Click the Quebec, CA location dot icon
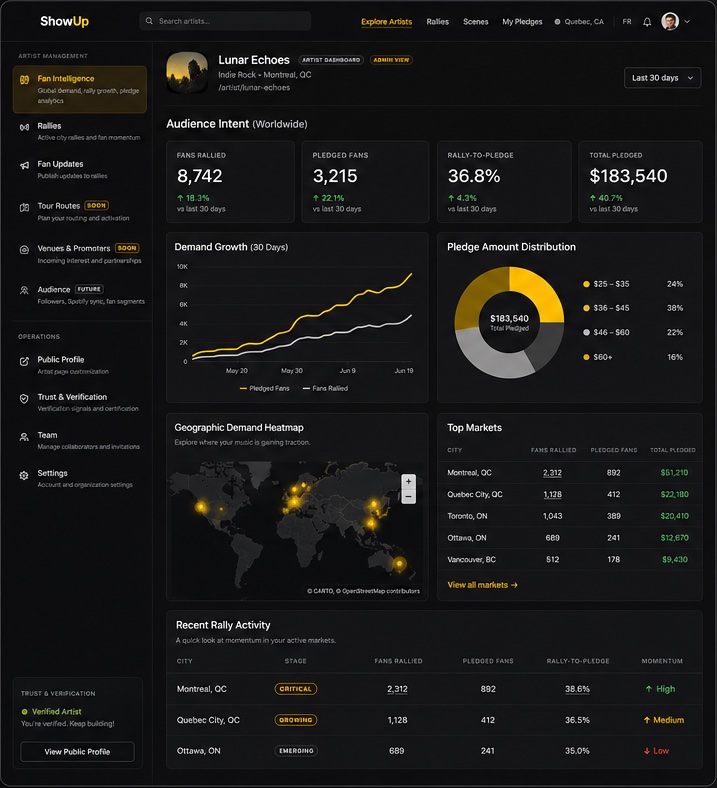 click(557, 22)
